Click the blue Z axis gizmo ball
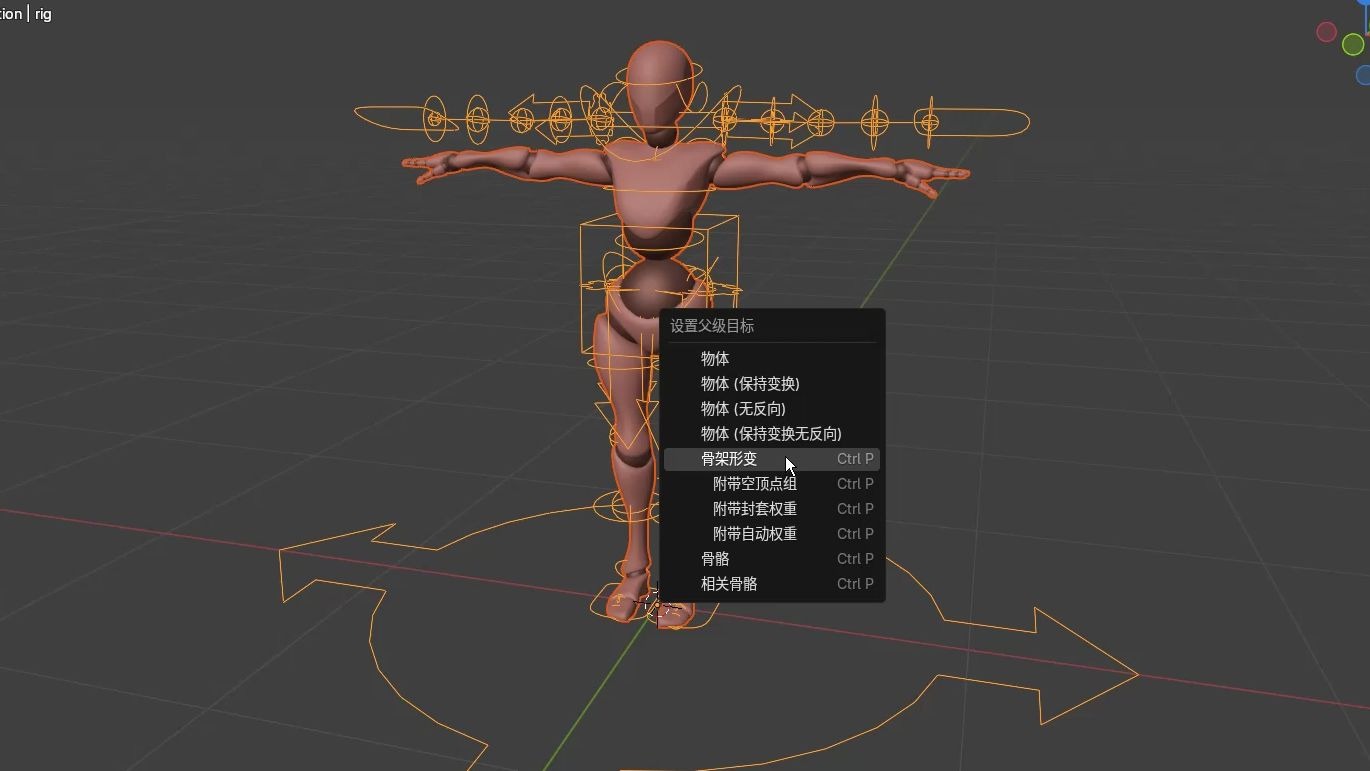The height and width of the screenshot is (771, 1370). pyautogui.click(x=1362, y=74)
